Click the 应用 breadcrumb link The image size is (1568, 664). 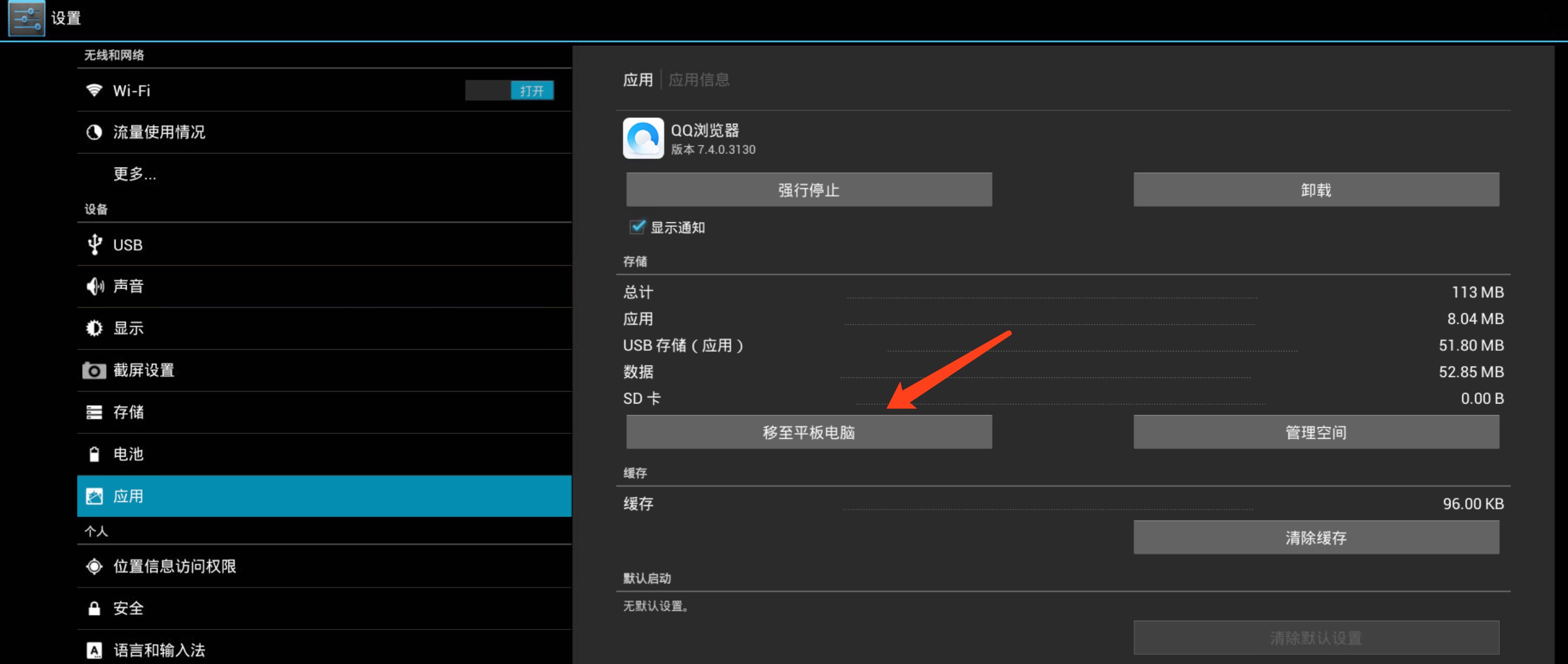point(637,80)
